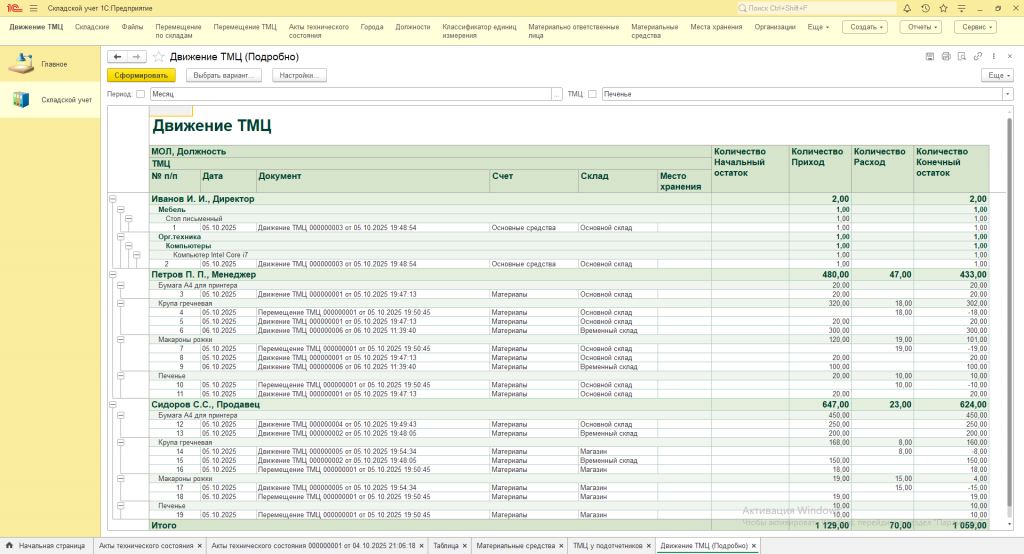Collapse the Иванов И. И., Директор group

pos(112,199)
